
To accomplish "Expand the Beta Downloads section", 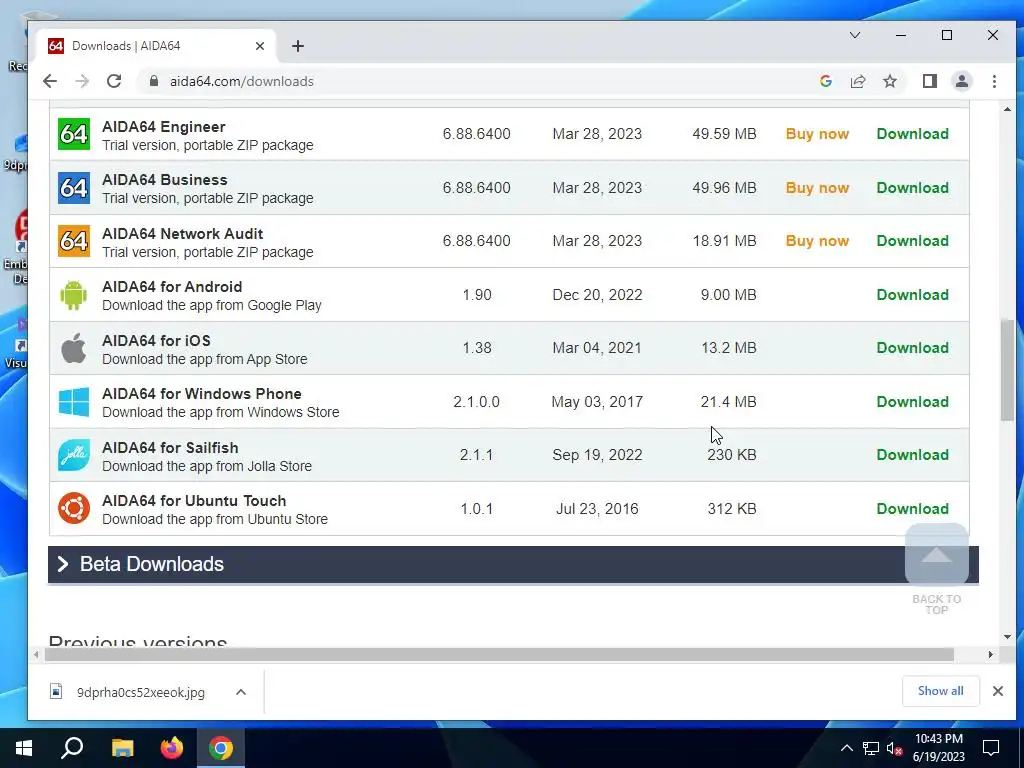I will [513, 564].
